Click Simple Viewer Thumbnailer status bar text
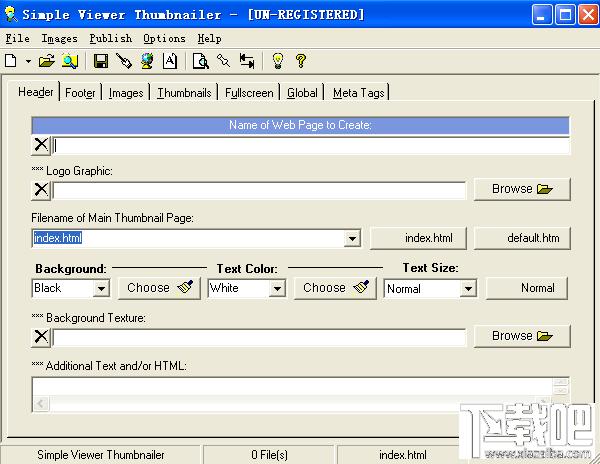This screenshot has width=600, height=464. click(101, 455)
